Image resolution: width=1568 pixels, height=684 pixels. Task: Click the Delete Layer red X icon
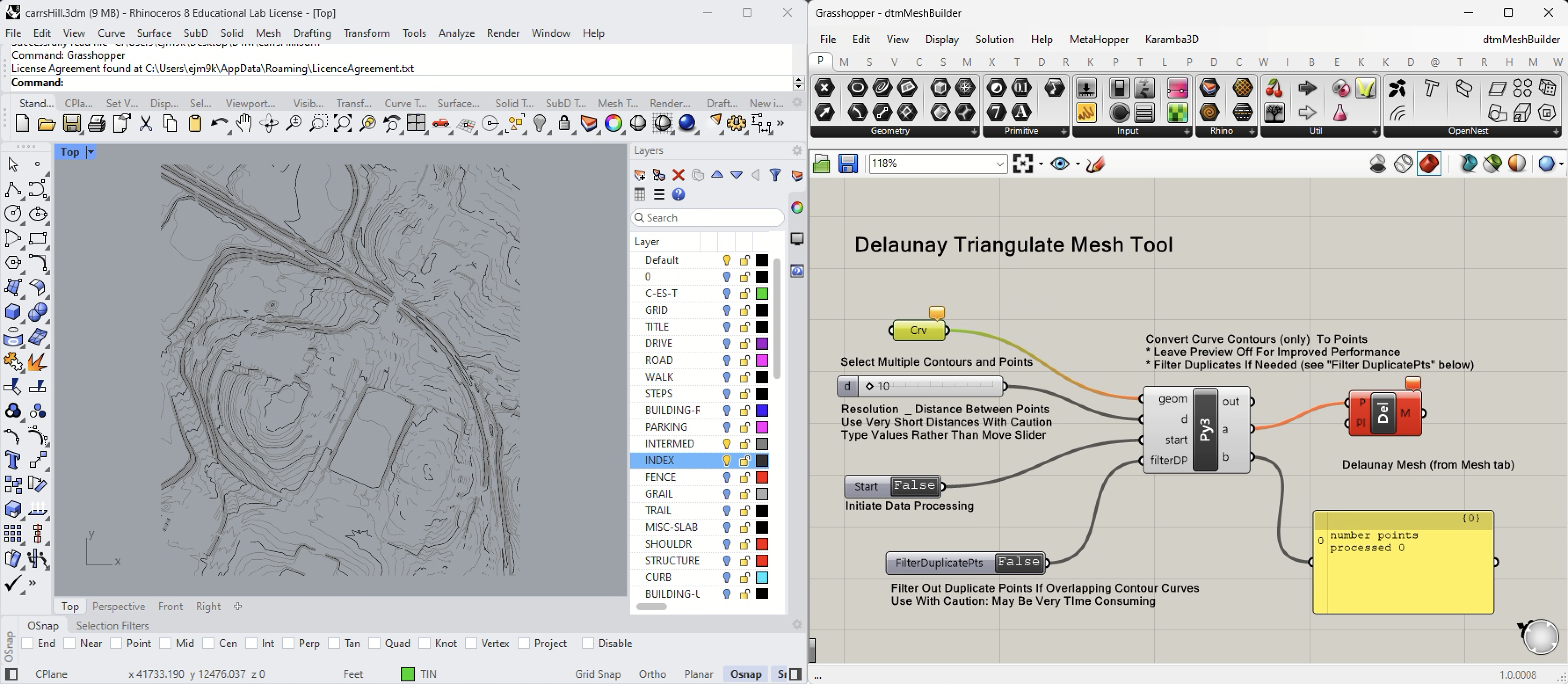point(678,175)
